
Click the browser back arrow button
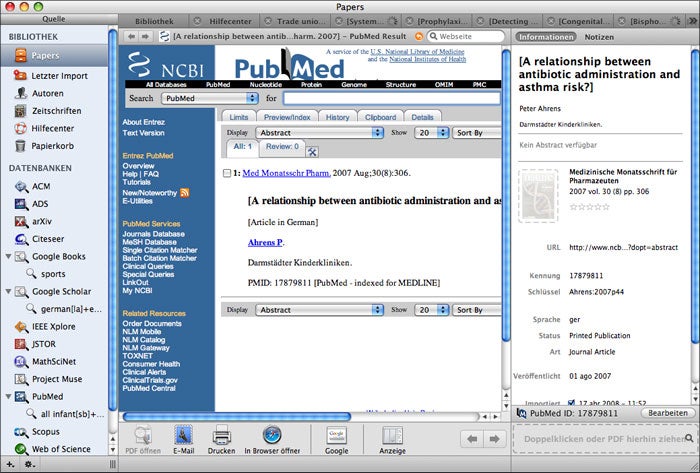(x=131, y=37)
